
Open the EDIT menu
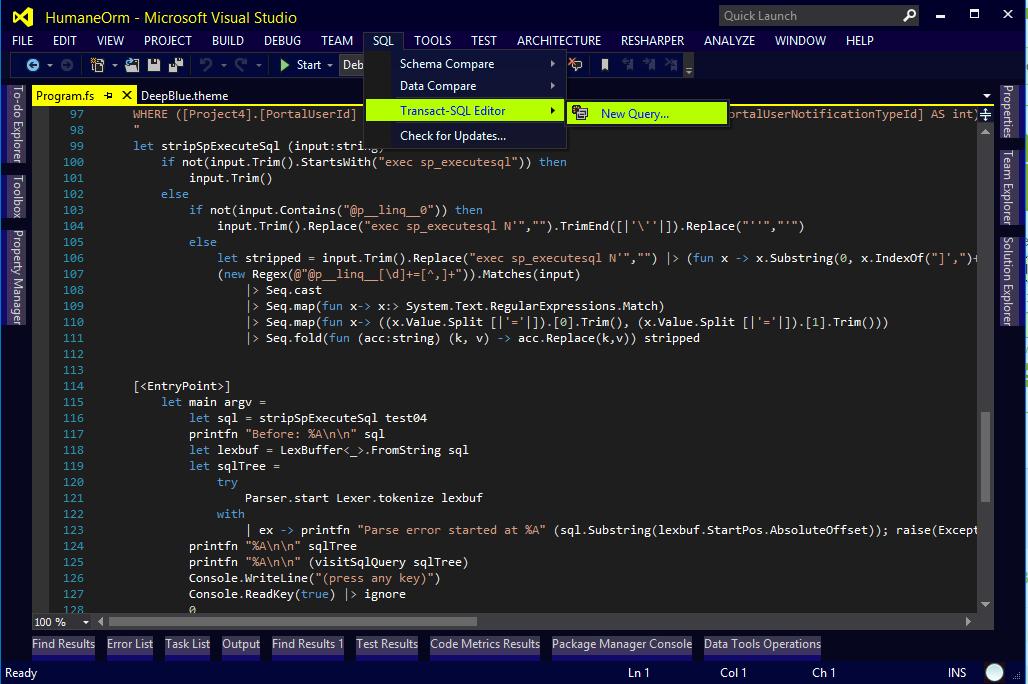(64, 41)
